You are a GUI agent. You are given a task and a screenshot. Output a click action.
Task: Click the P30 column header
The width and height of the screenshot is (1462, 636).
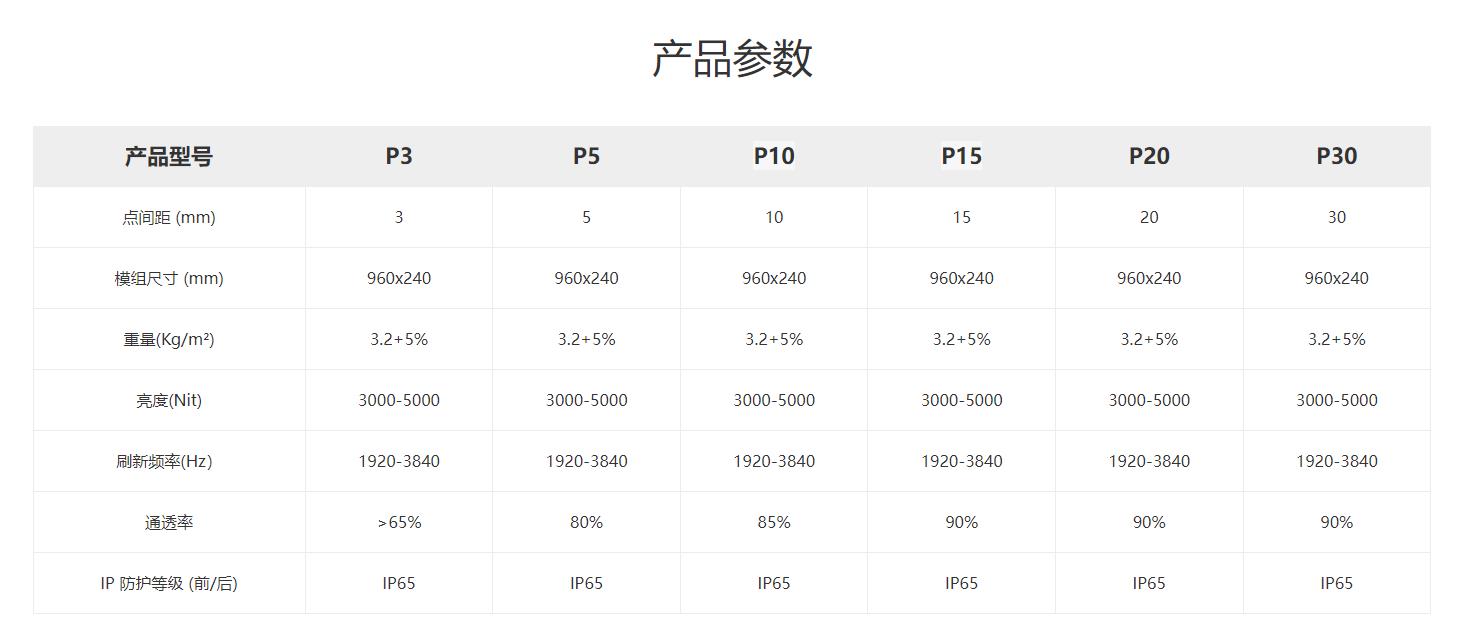click(1336, 156)
